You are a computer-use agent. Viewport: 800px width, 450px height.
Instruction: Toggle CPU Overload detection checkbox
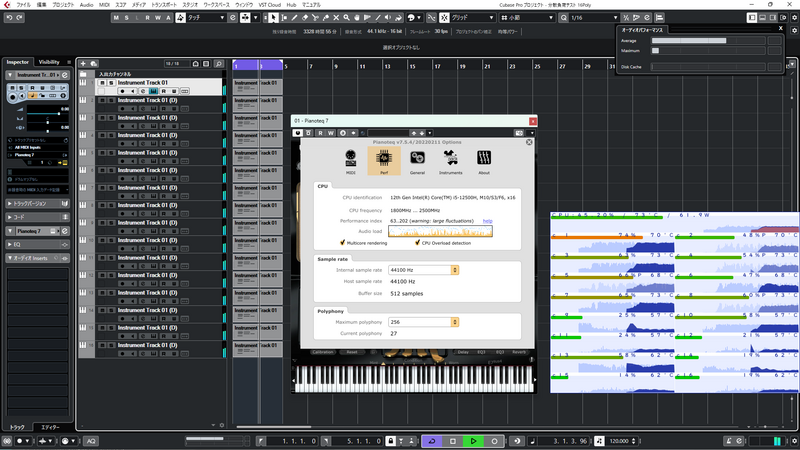pos(417,243)
